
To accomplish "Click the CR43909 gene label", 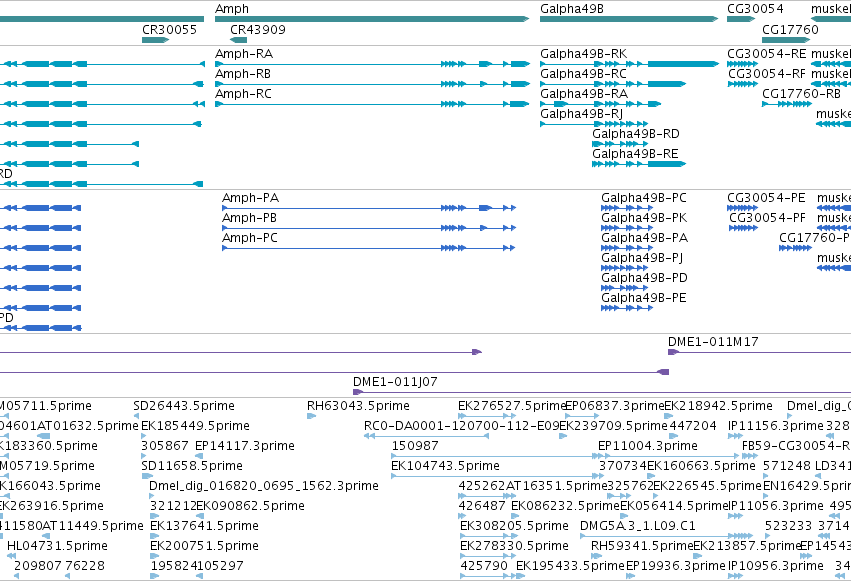I will click(x=258, y=29).
